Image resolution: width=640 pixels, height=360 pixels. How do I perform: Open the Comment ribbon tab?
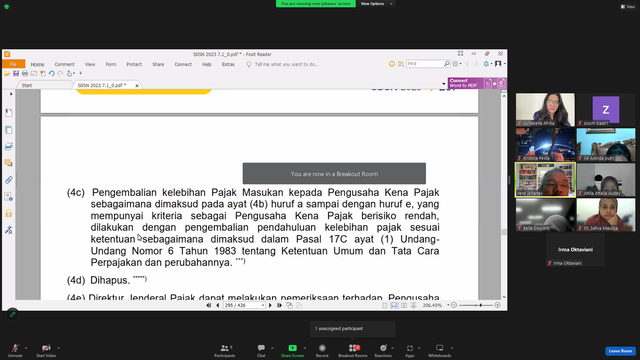coord(64,64)
